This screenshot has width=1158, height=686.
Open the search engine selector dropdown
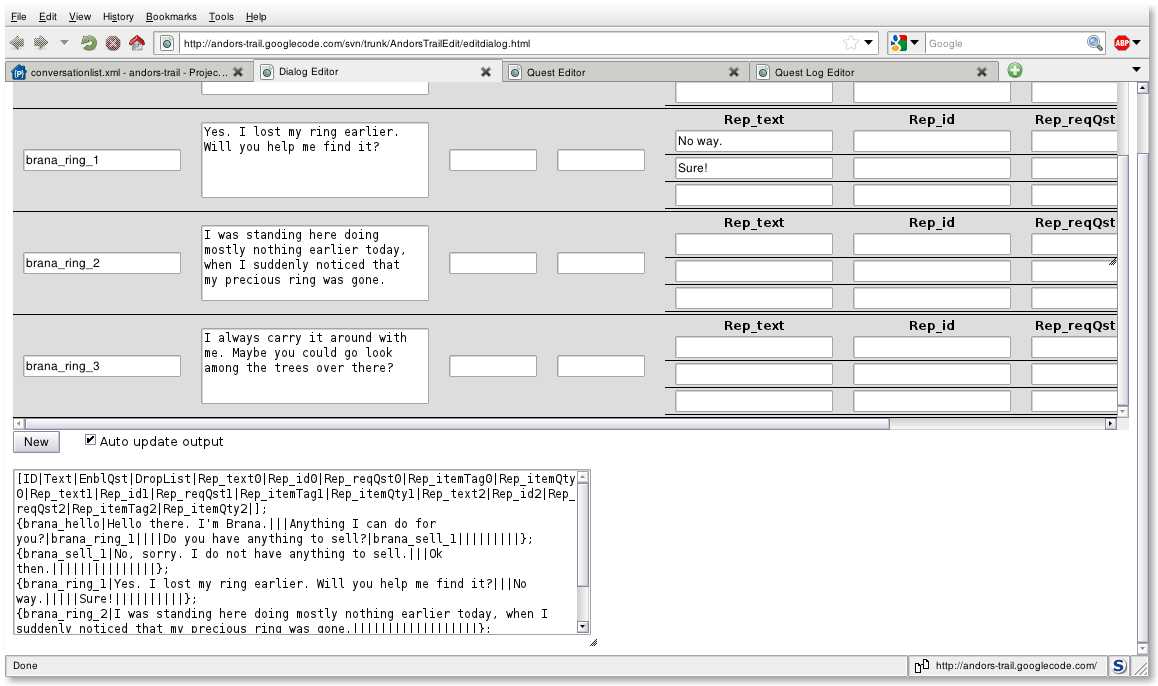coord(904,43)
